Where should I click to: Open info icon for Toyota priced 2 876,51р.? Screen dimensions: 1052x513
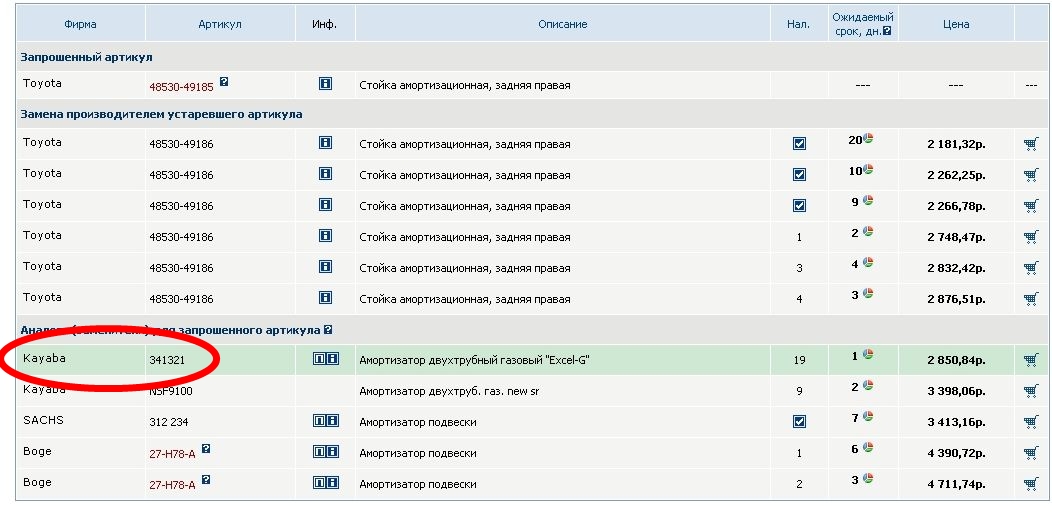click(325, 298)
